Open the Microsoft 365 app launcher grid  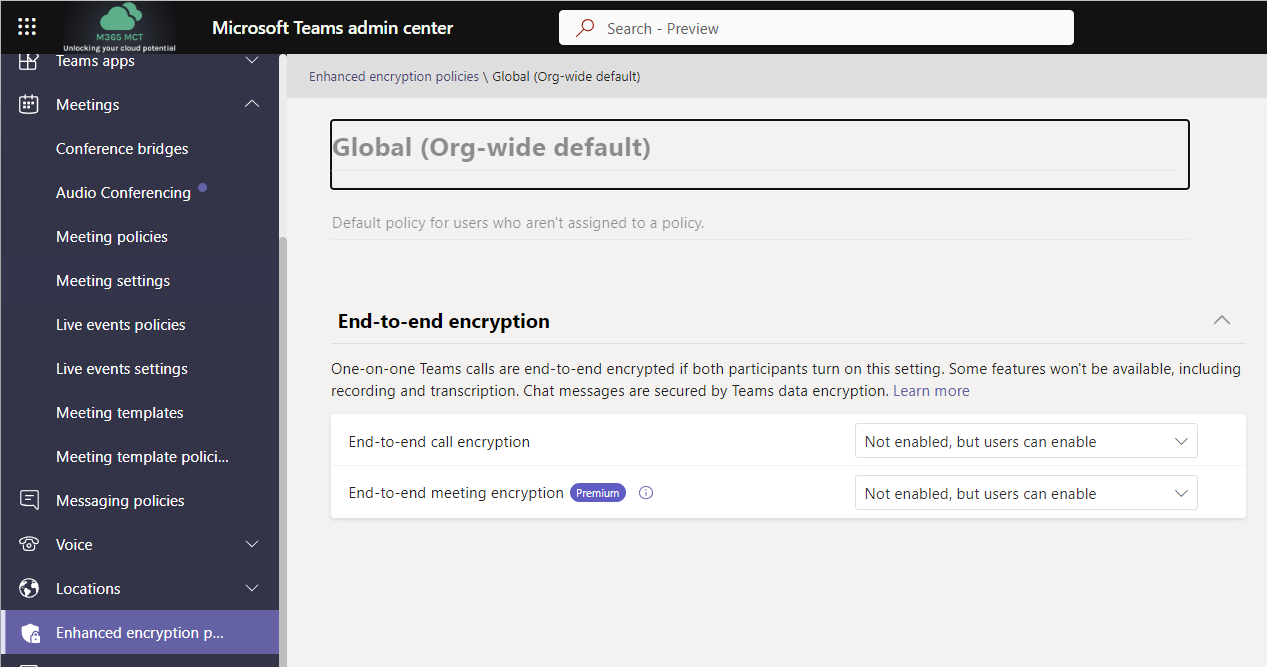point(27,27)
